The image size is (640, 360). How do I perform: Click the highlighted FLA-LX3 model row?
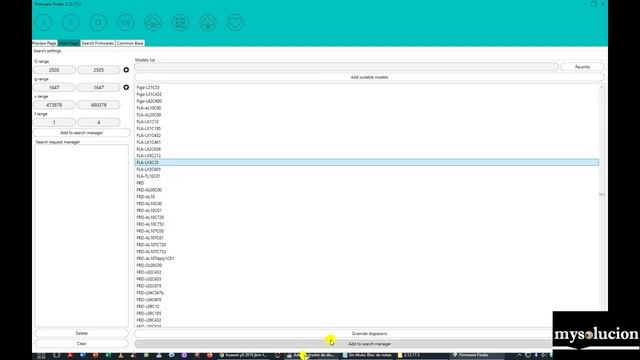(367, 162)
